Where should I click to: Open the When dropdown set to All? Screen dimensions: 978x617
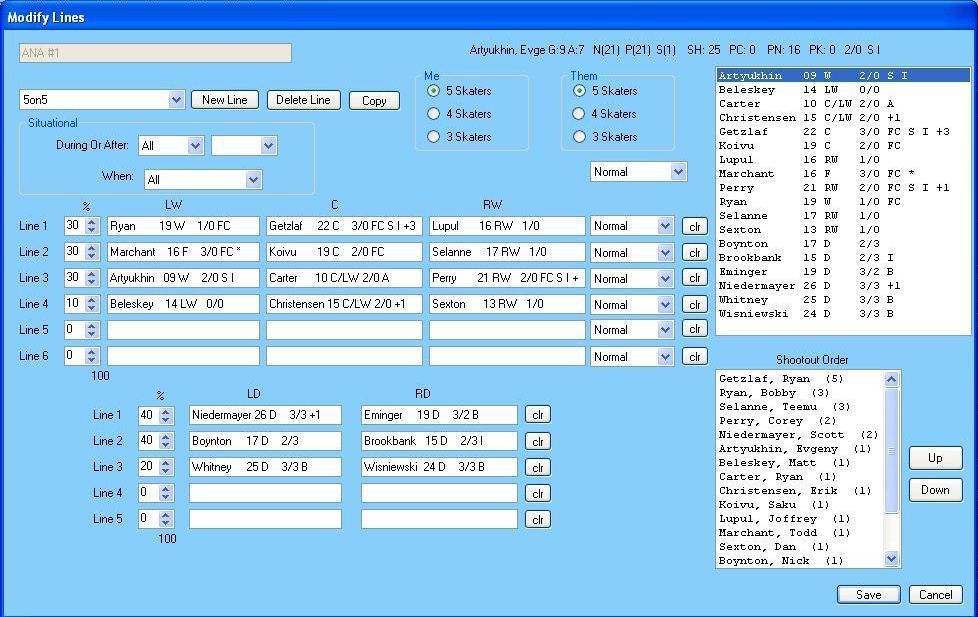coord(253,180)
